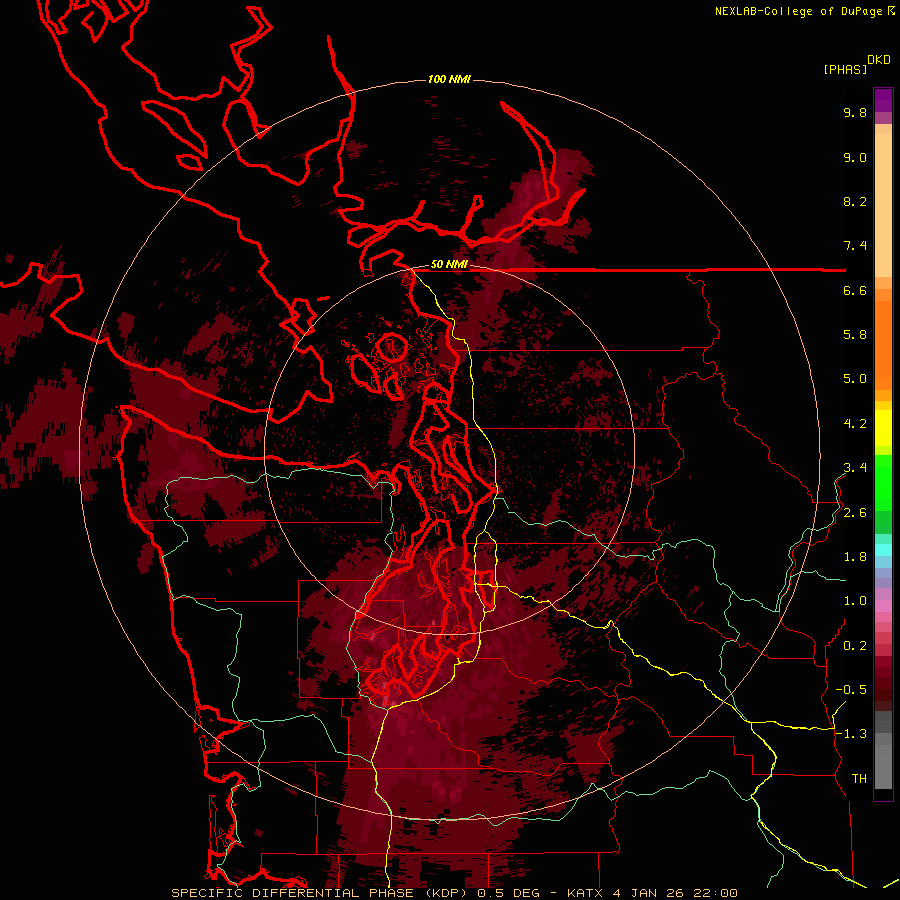Click the 5.8 value on the color scale

pyautogui.click(x=855, y=334)
